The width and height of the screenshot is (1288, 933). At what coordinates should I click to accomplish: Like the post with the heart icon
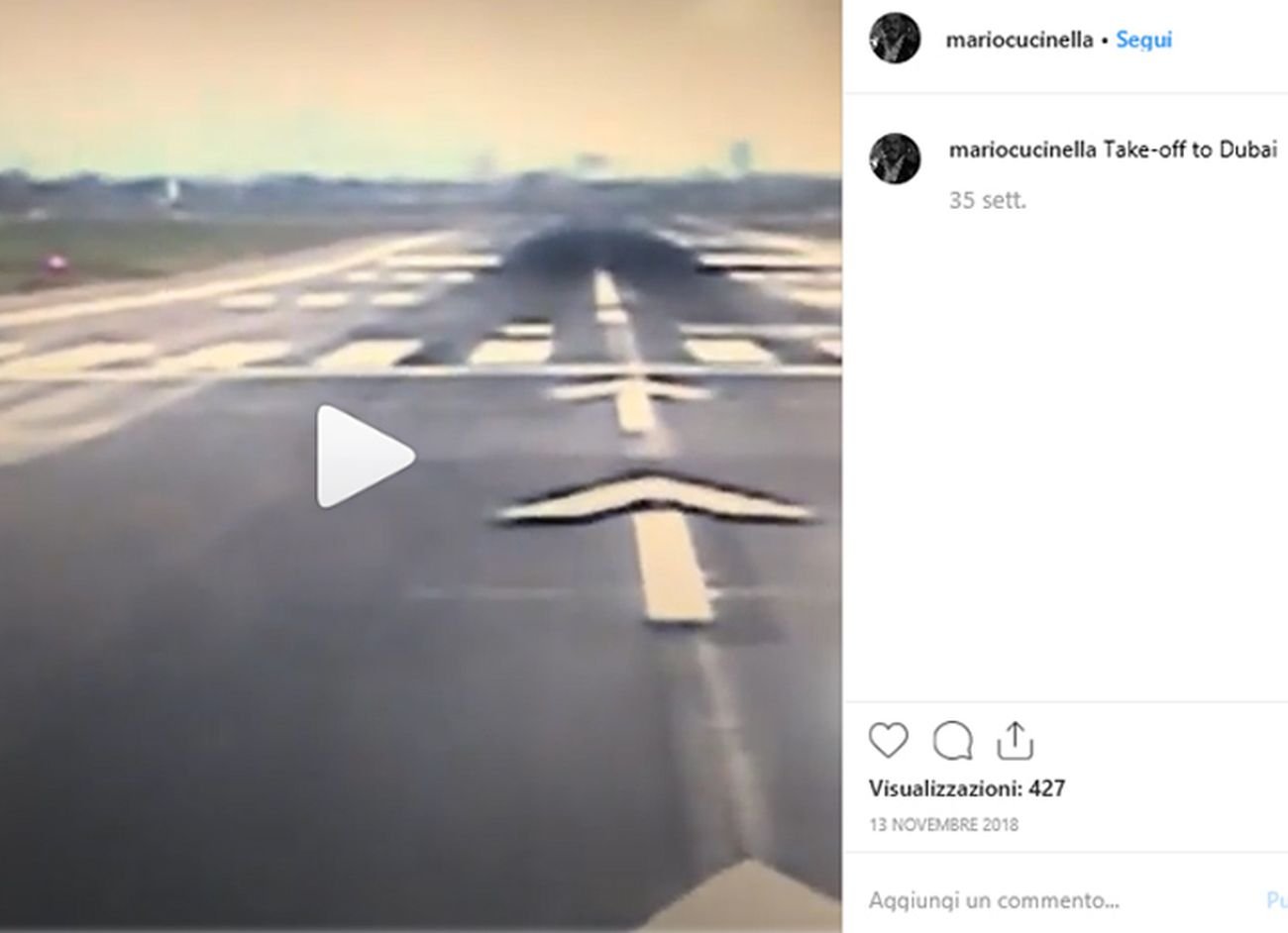888,741
